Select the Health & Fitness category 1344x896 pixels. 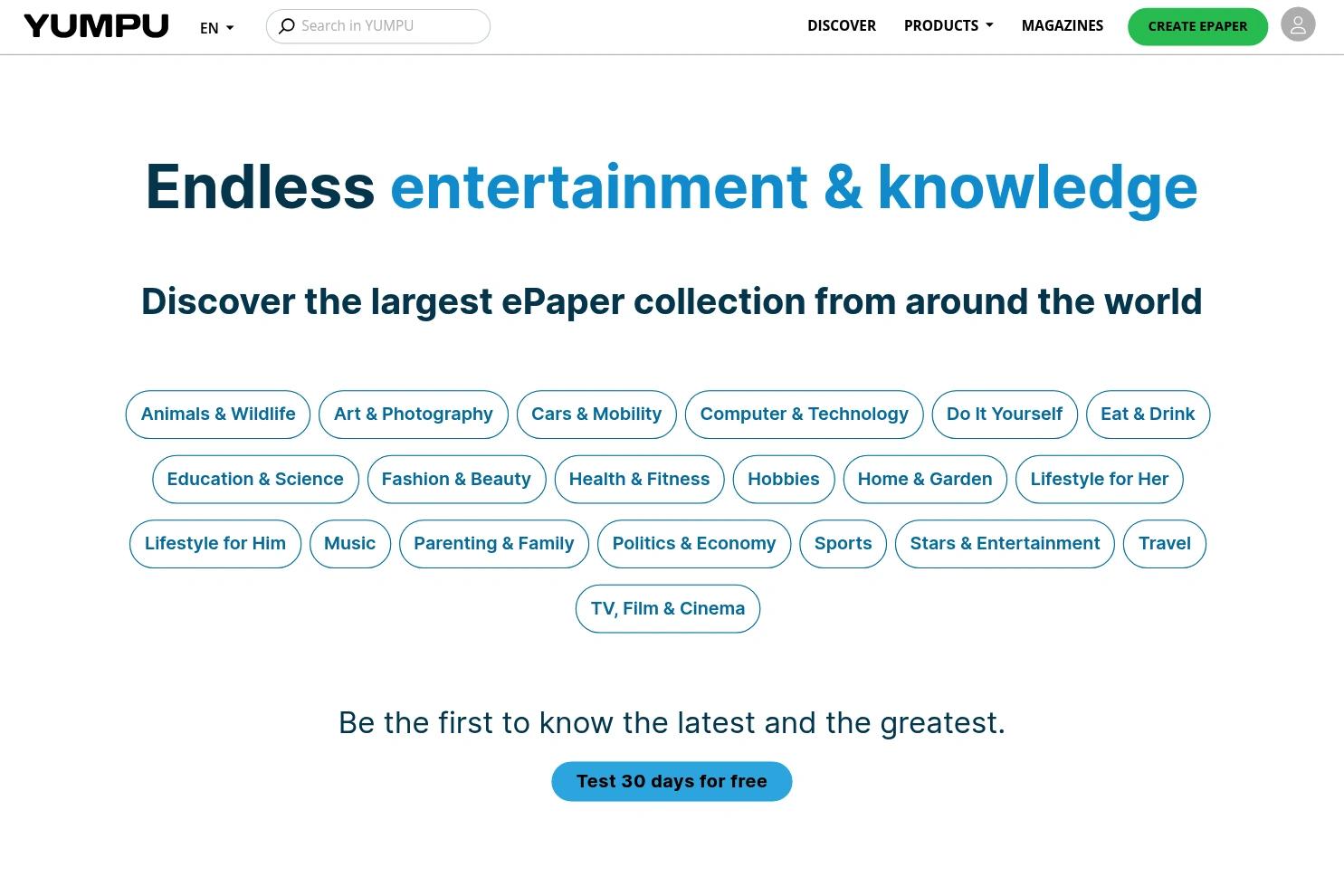tap(639, 480)
